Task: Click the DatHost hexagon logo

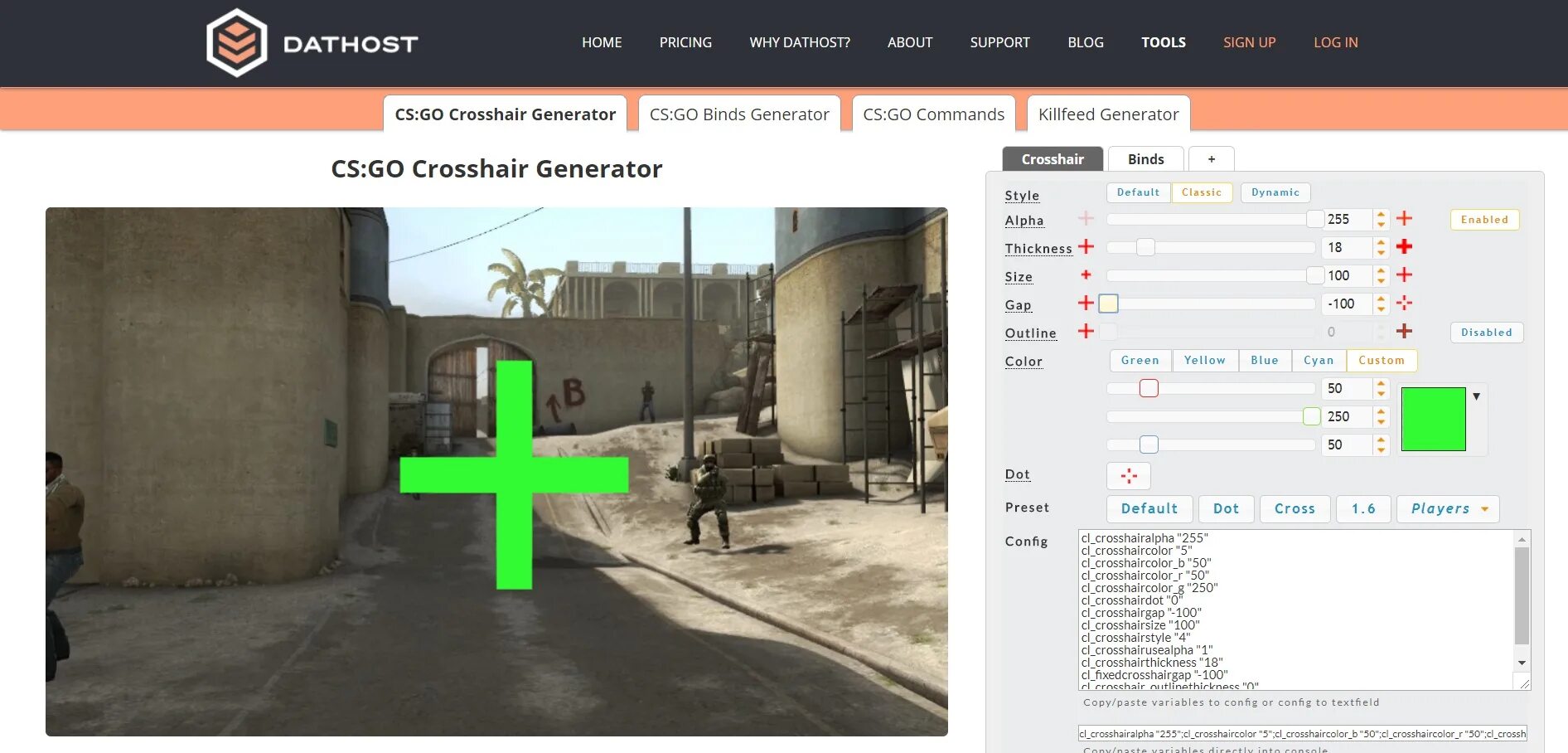Action: click(x=236, y=42)
